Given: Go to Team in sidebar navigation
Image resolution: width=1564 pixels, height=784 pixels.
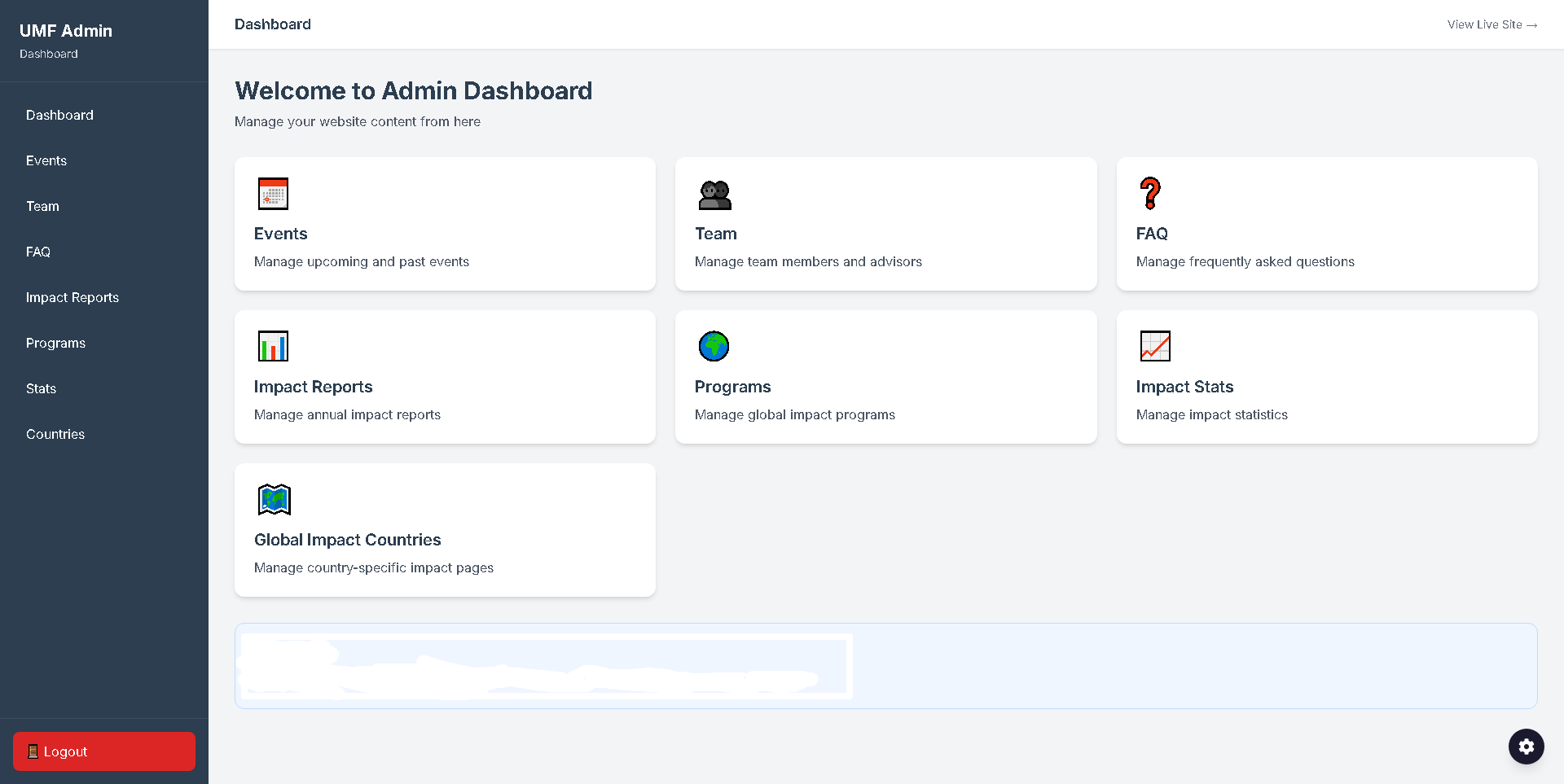Looking at the screenshot, I should [42, 206].
